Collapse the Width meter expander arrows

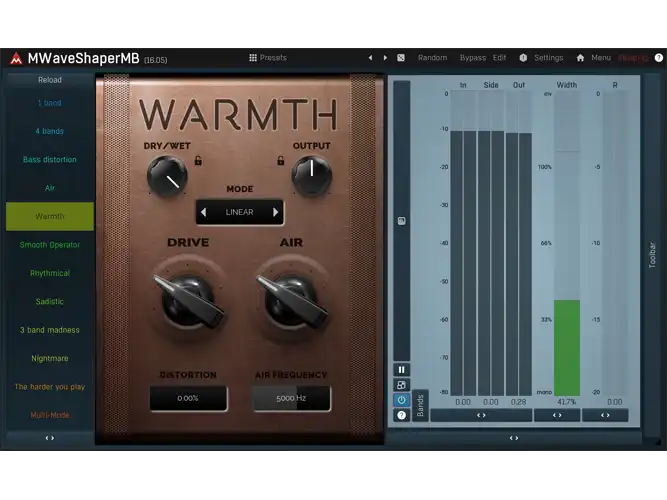tap(557, 415)
